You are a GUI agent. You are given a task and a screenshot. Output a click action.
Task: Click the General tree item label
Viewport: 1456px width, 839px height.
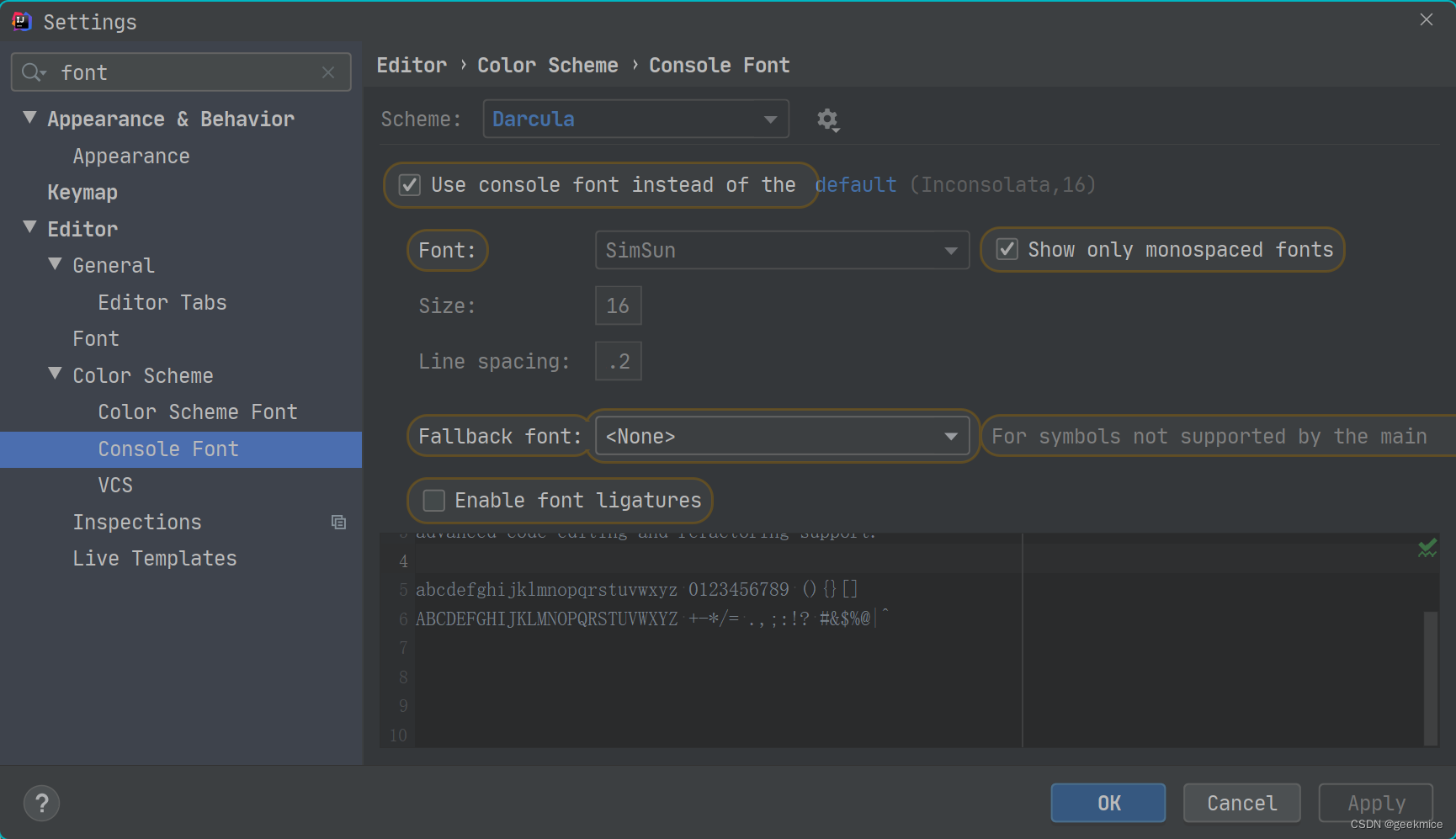pos(114,266)
